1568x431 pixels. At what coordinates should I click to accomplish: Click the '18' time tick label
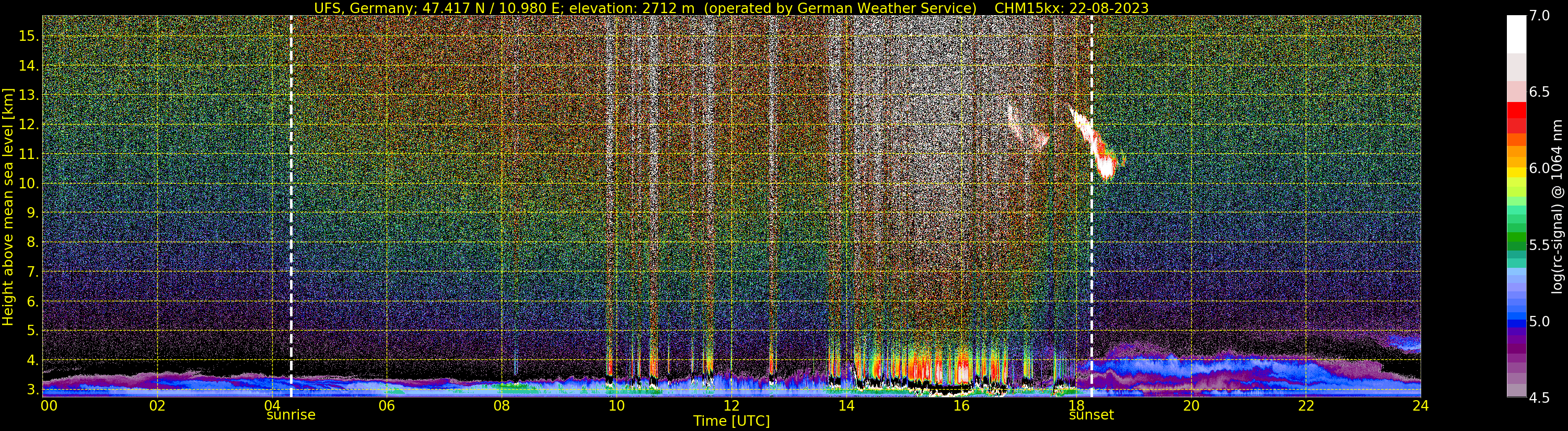click(1076, 406)
